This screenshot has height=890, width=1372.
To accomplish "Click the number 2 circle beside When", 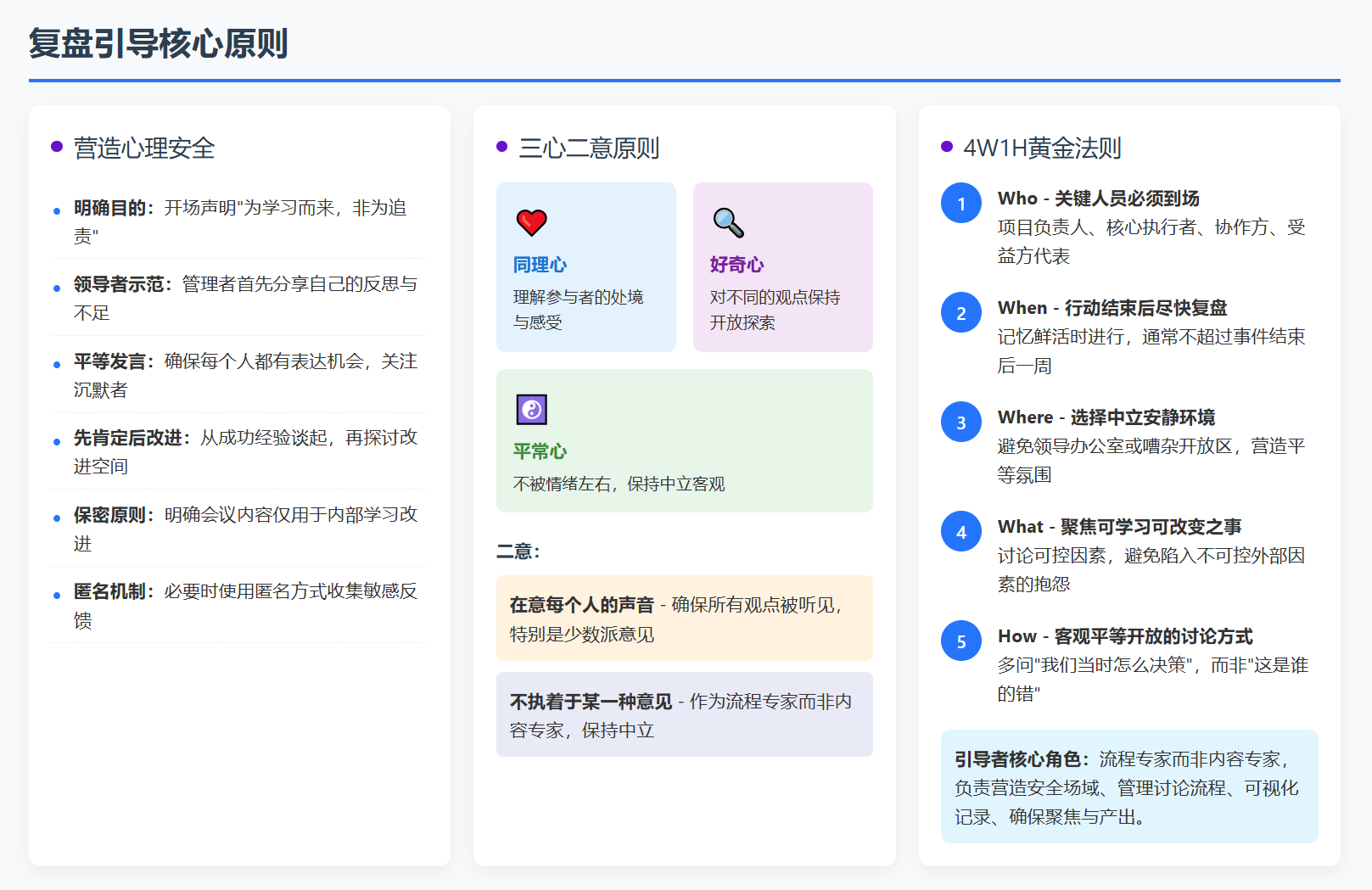I will pos(960,313).
